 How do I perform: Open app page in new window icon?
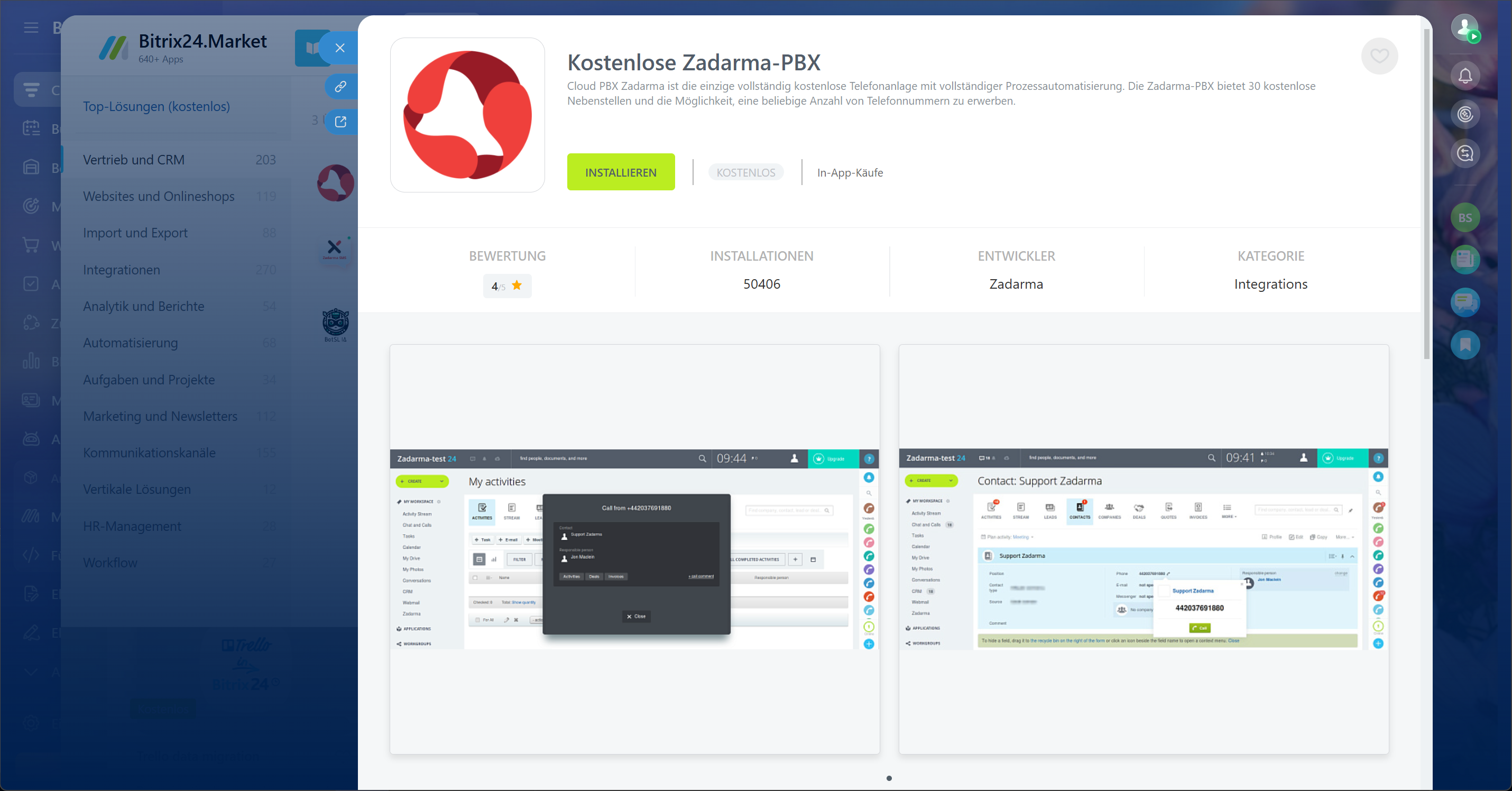(340, 122)
